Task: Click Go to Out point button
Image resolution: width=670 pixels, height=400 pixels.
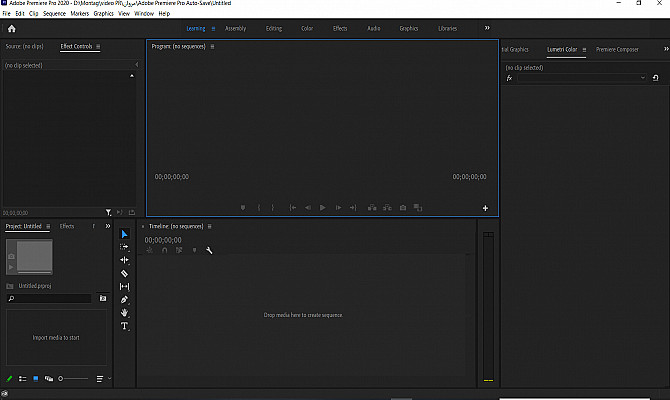Action: pos(353,208)
